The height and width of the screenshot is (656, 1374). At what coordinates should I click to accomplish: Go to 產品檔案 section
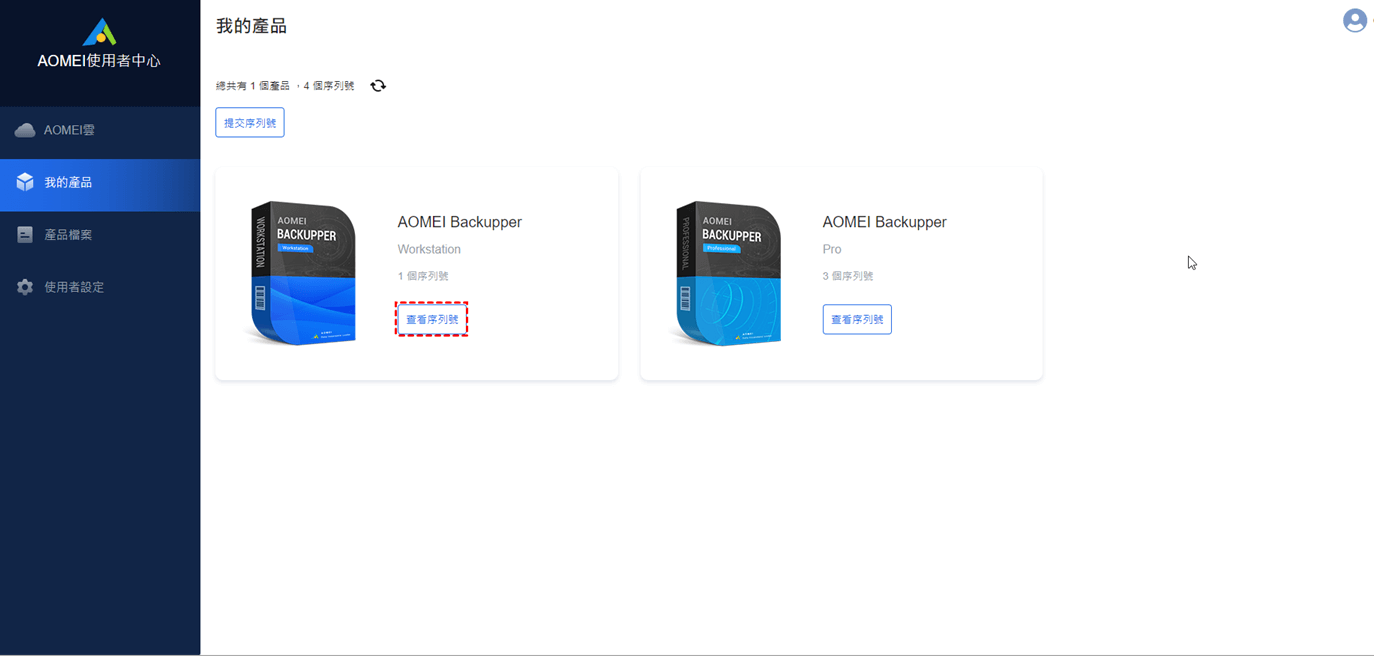pyautogui.click(x=100, y=235)
